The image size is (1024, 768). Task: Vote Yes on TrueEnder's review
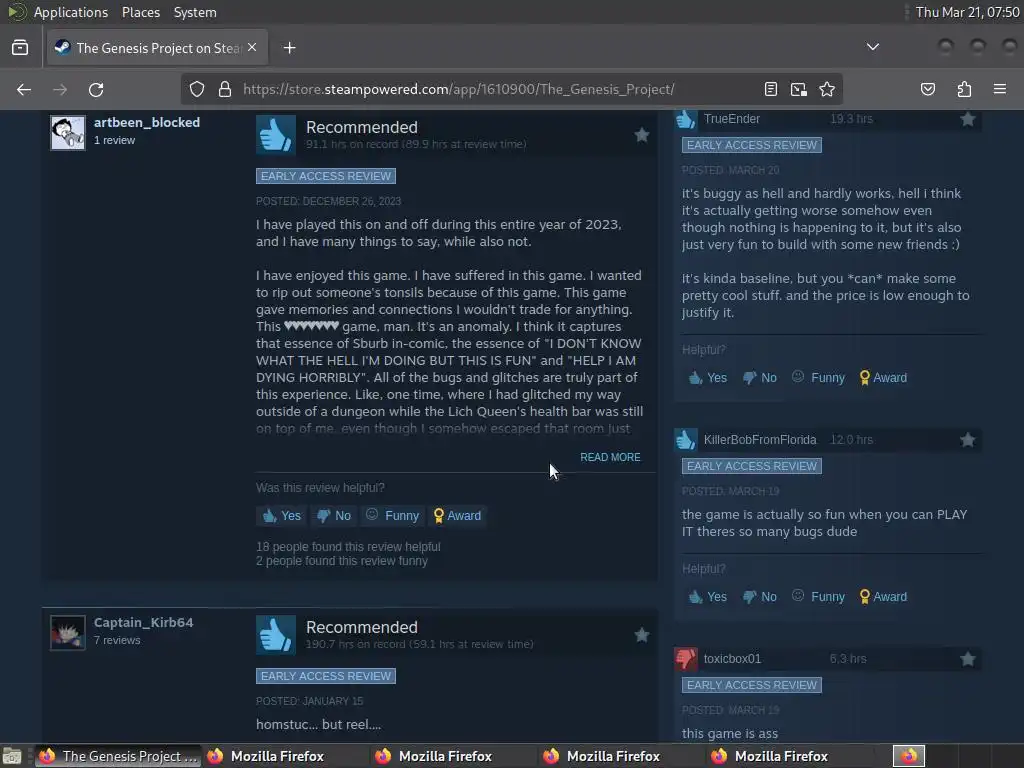[708, 378]
